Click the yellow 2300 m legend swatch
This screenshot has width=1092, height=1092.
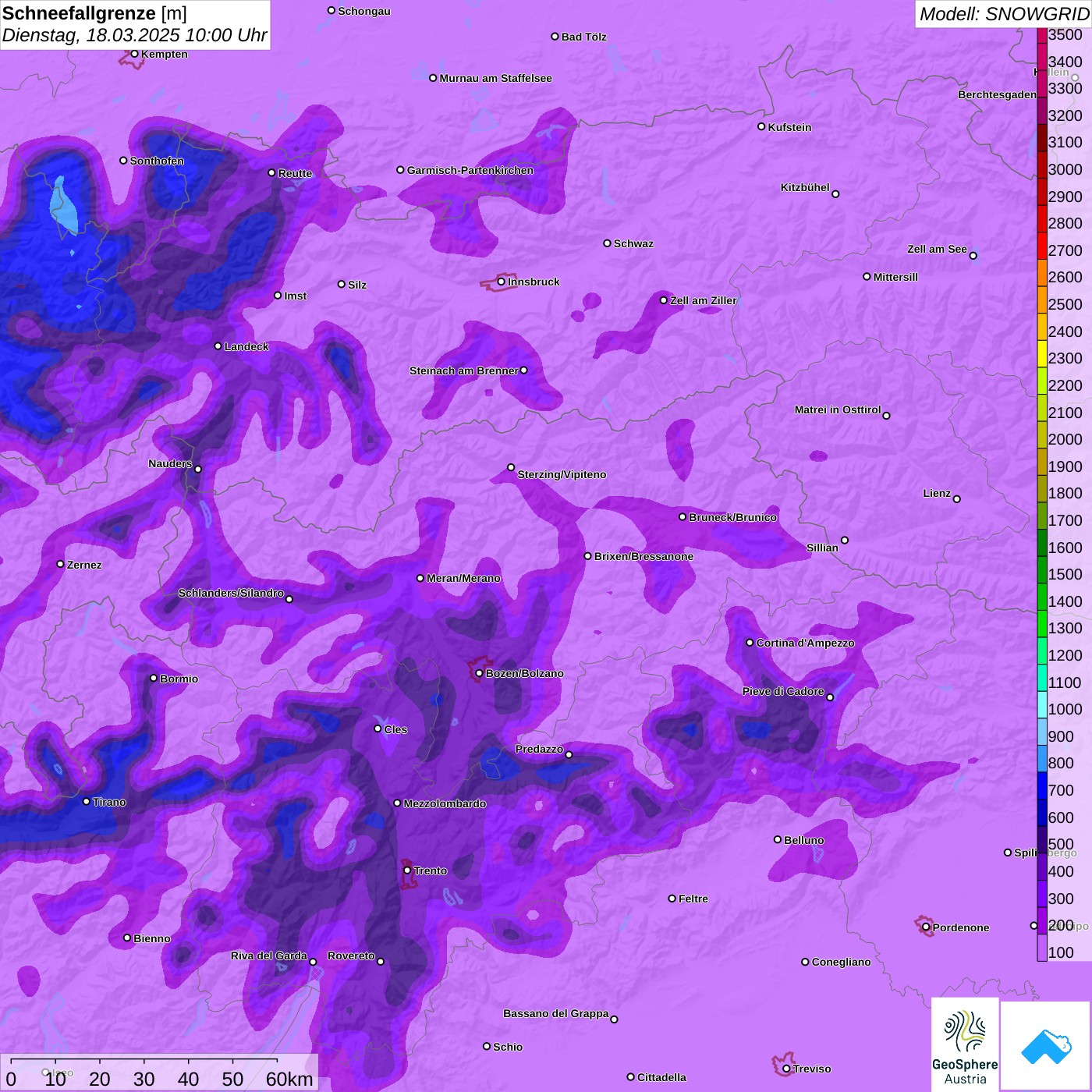[1042, 353]
